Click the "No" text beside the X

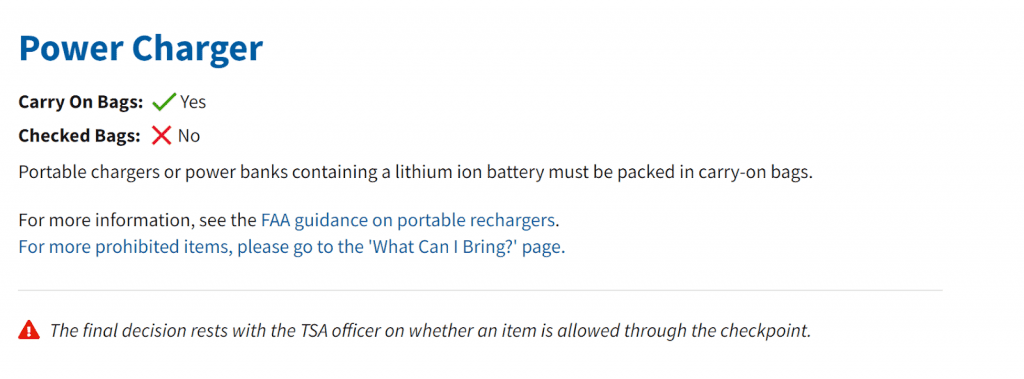coord(189,136)
